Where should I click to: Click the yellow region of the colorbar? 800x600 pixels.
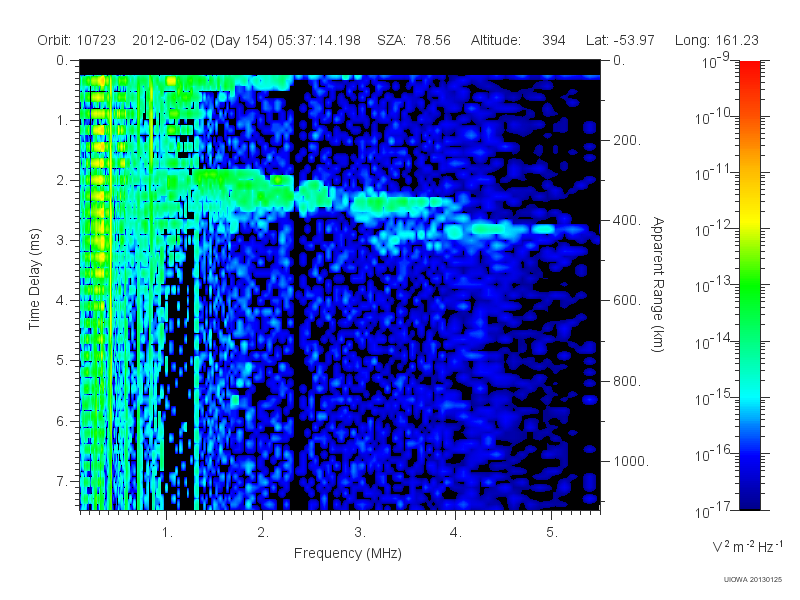(749, 217)
